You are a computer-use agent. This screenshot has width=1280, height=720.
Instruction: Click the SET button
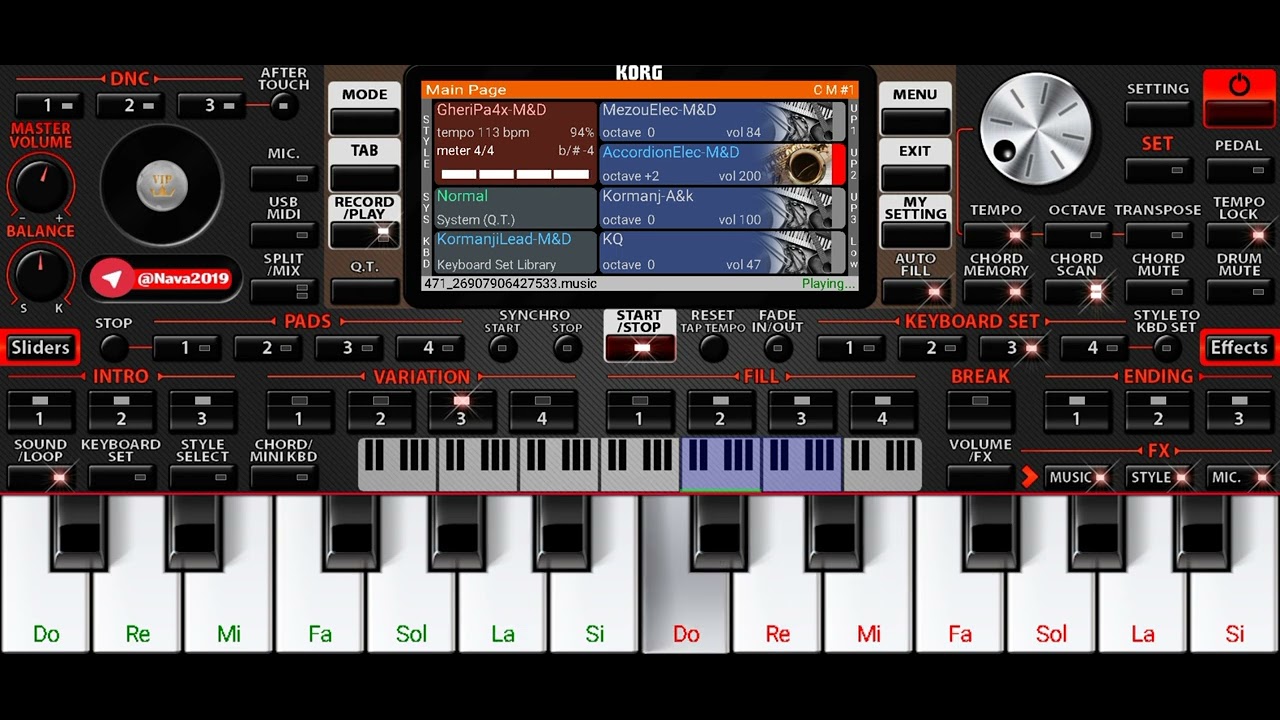[1158, 170]
